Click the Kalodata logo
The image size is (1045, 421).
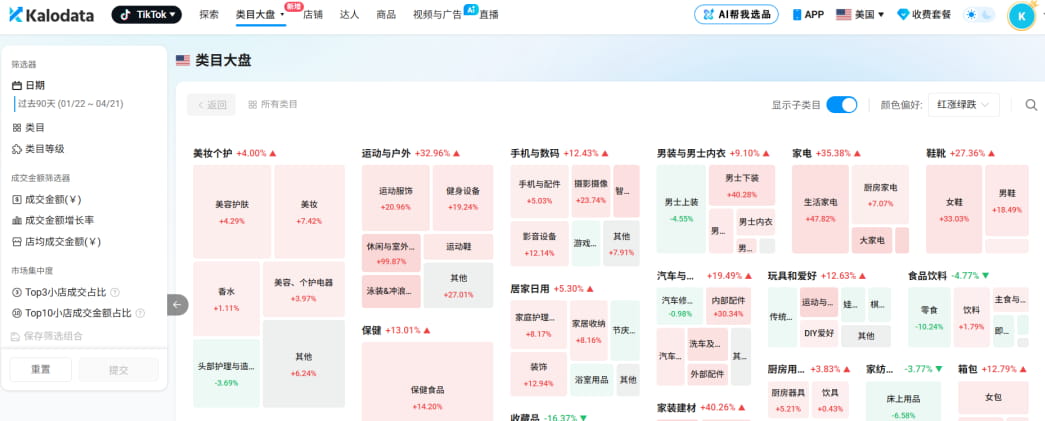click(x=51, y=15)
